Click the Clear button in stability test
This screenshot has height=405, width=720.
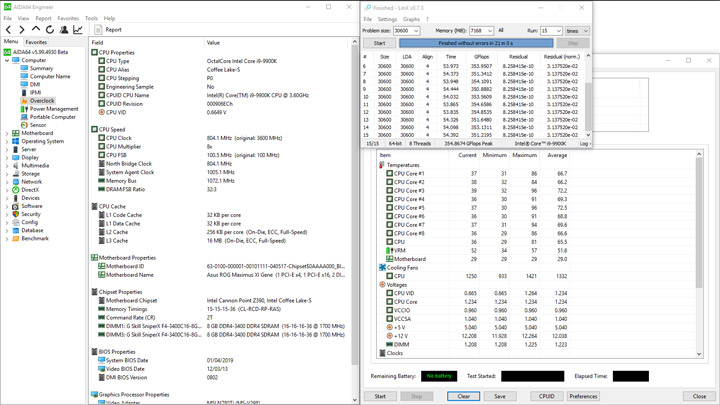point(463,396)
